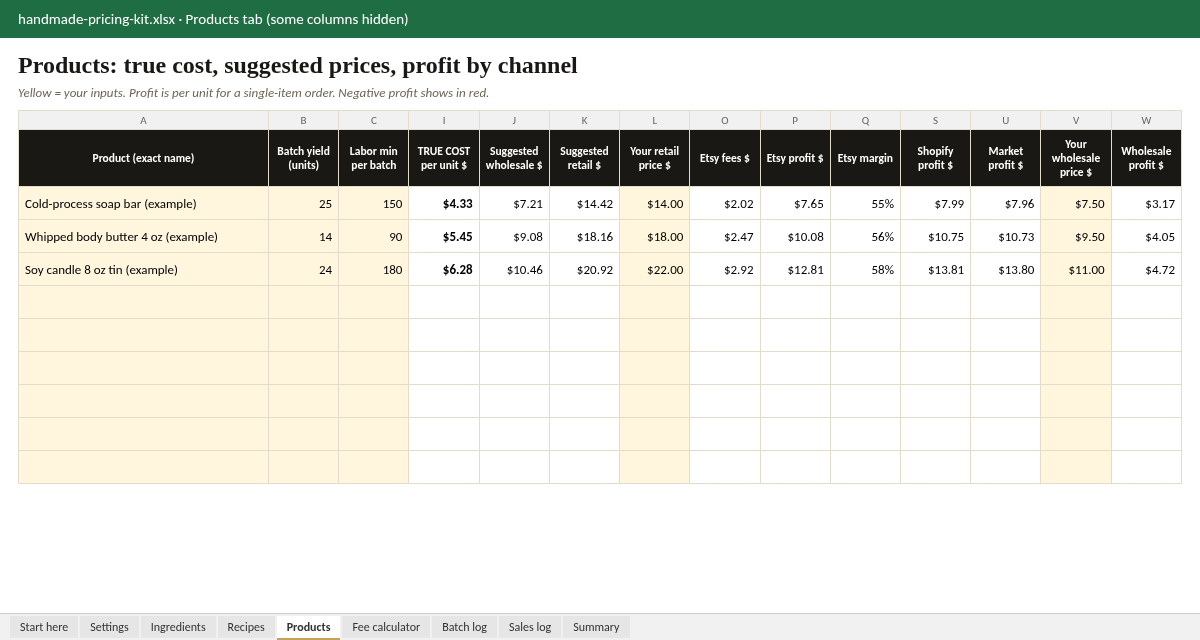The height and width of the screenshot is (640, 1200).
Task: Edit body butter retail price $18.00
Action: (655, 236)
